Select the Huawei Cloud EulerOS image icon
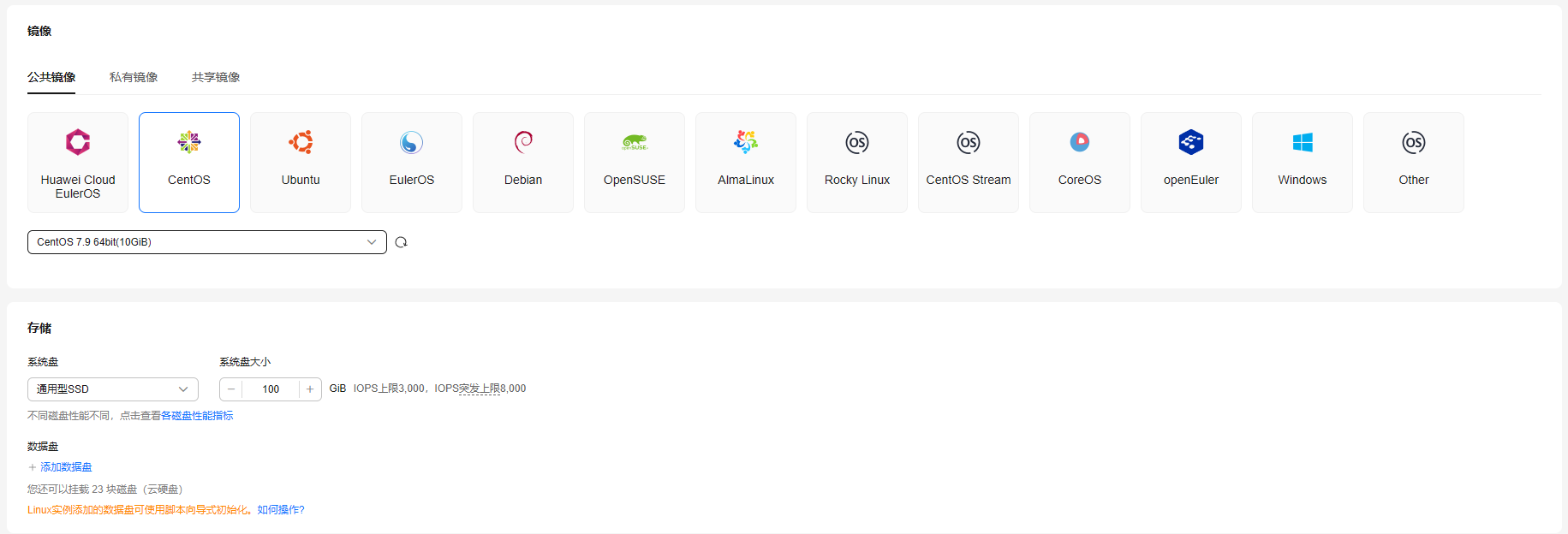The image size is (1568, 534). click(x=78, y=142)
